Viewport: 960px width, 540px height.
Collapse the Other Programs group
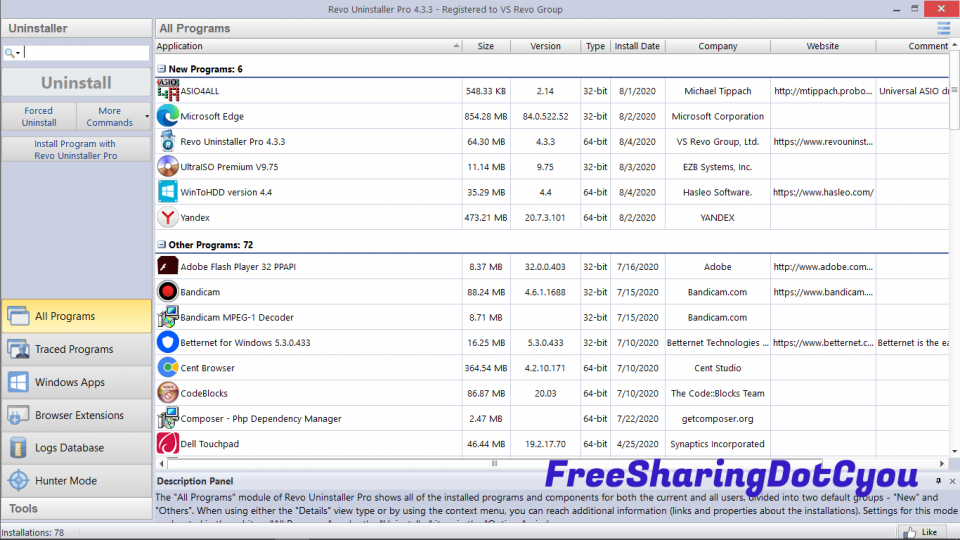(161, 244)
